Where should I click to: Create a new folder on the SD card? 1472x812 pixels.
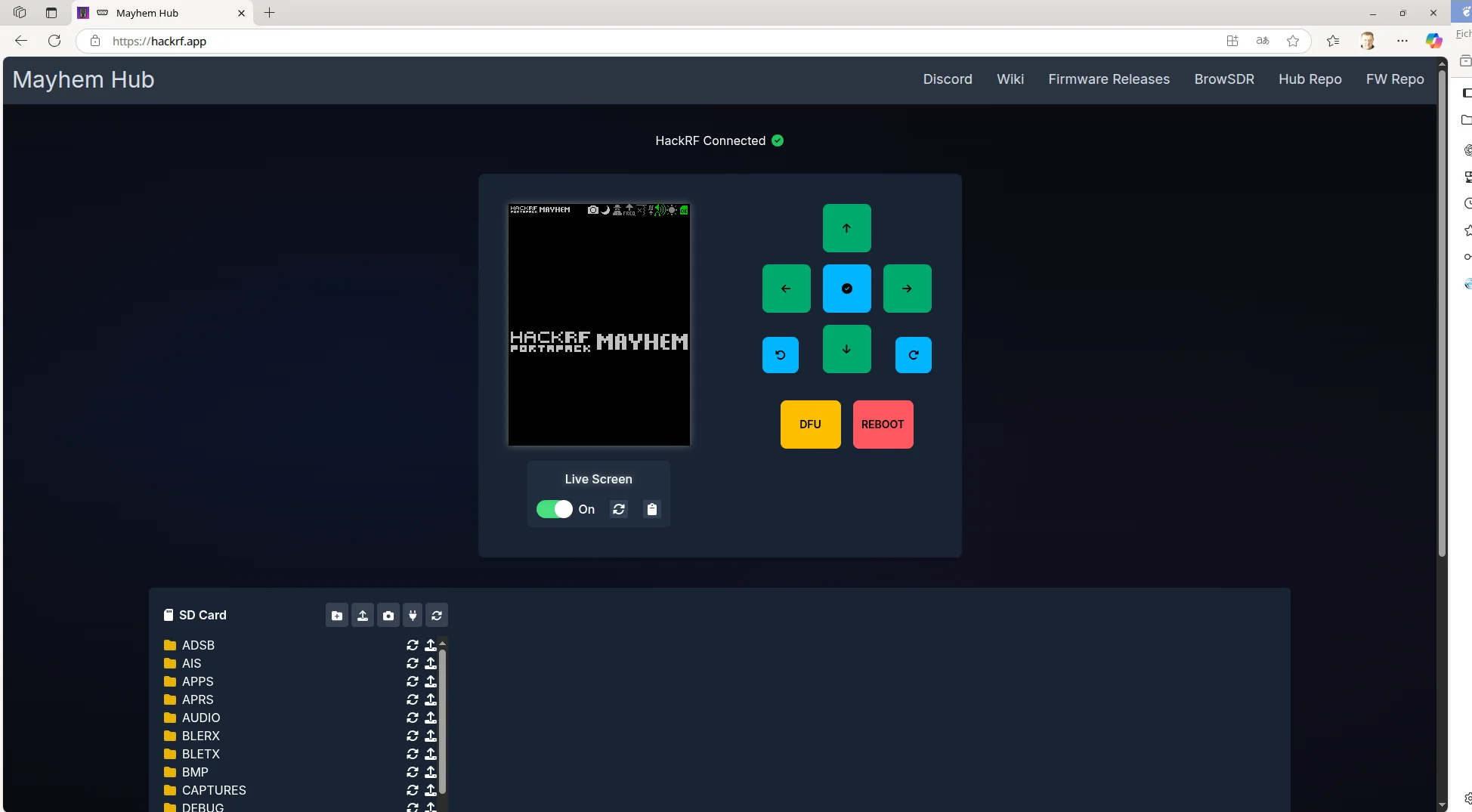tap(337, 616)
